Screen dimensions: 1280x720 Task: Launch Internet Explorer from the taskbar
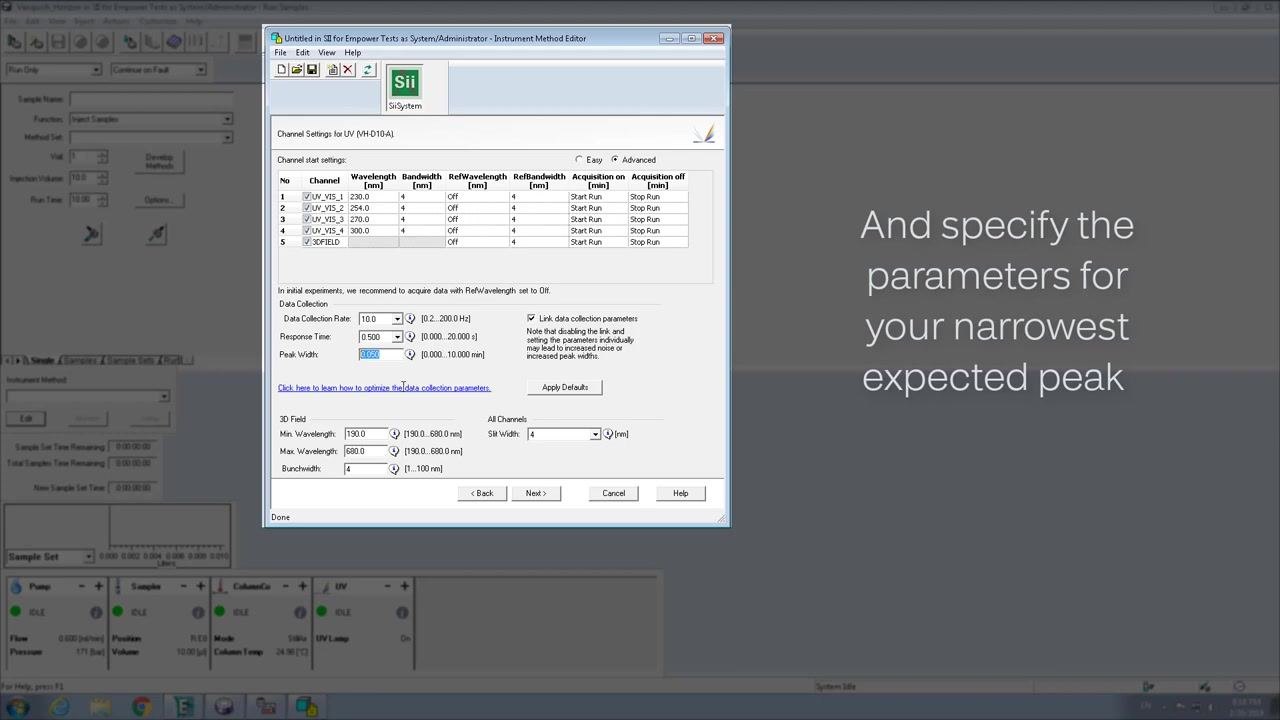59,707
